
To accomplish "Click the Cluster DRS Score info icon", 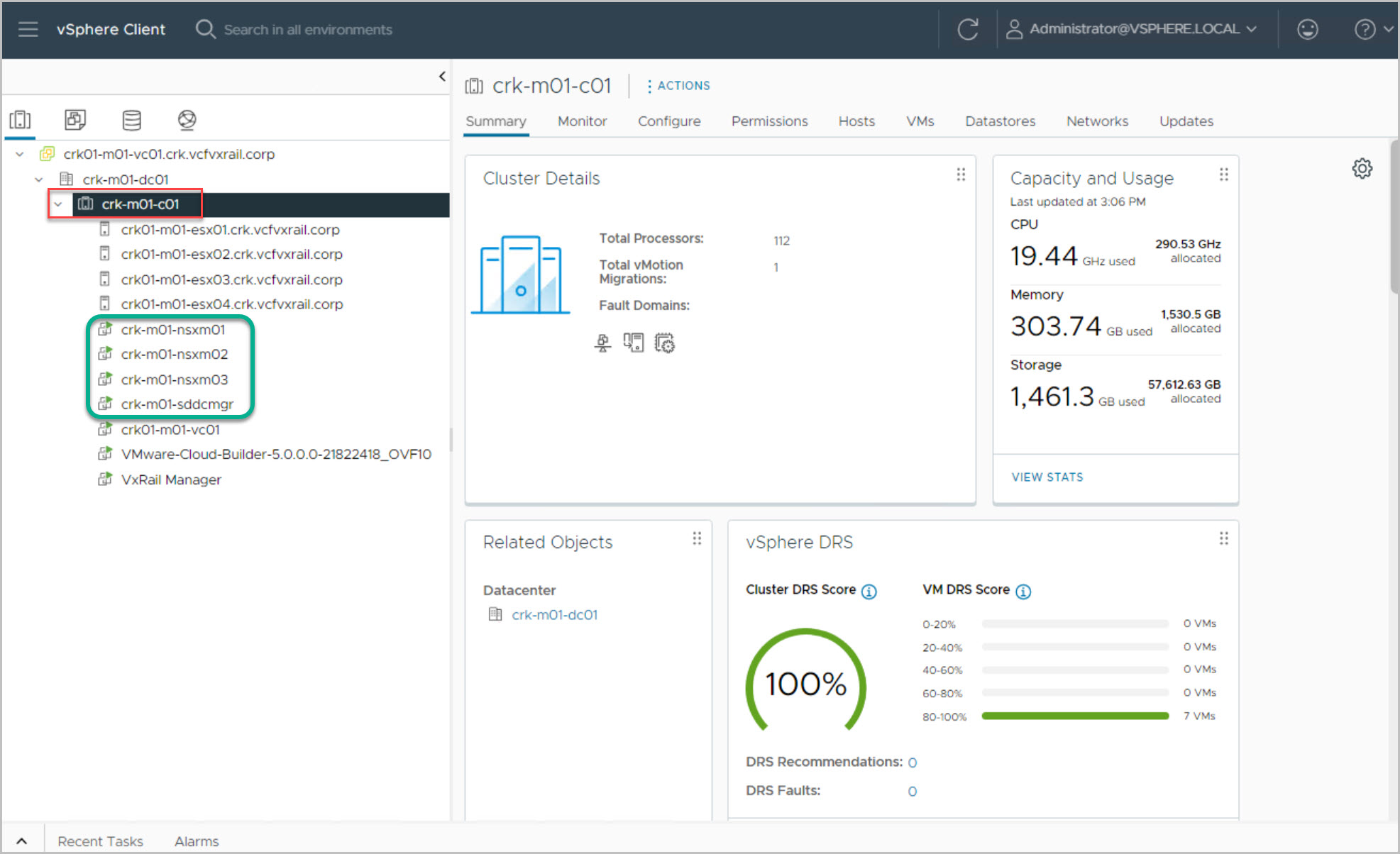I will click(869, 592).
